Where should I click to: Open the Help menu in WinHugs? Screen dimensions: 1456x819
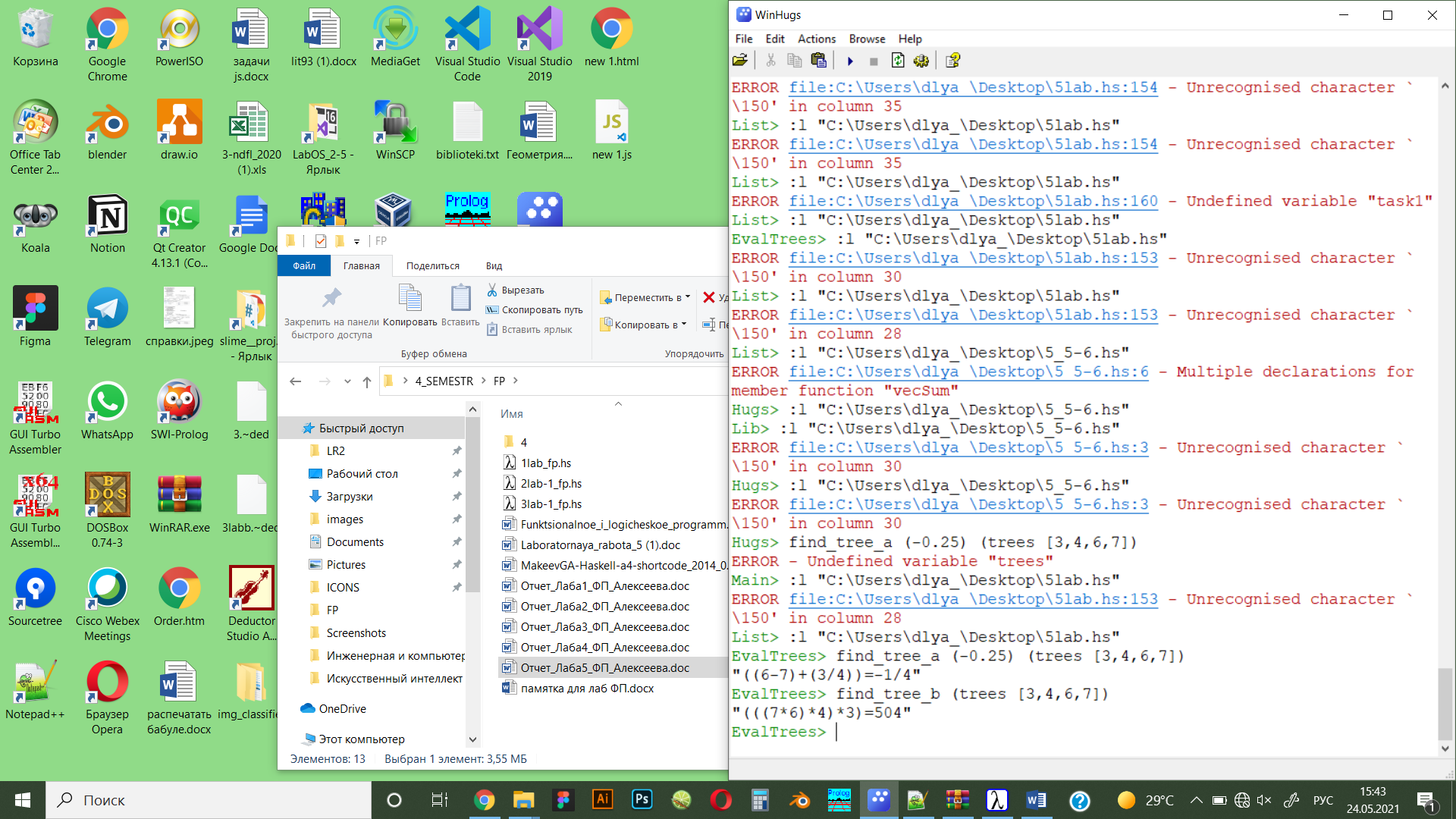pyautogui.click(x=910, y=39)
